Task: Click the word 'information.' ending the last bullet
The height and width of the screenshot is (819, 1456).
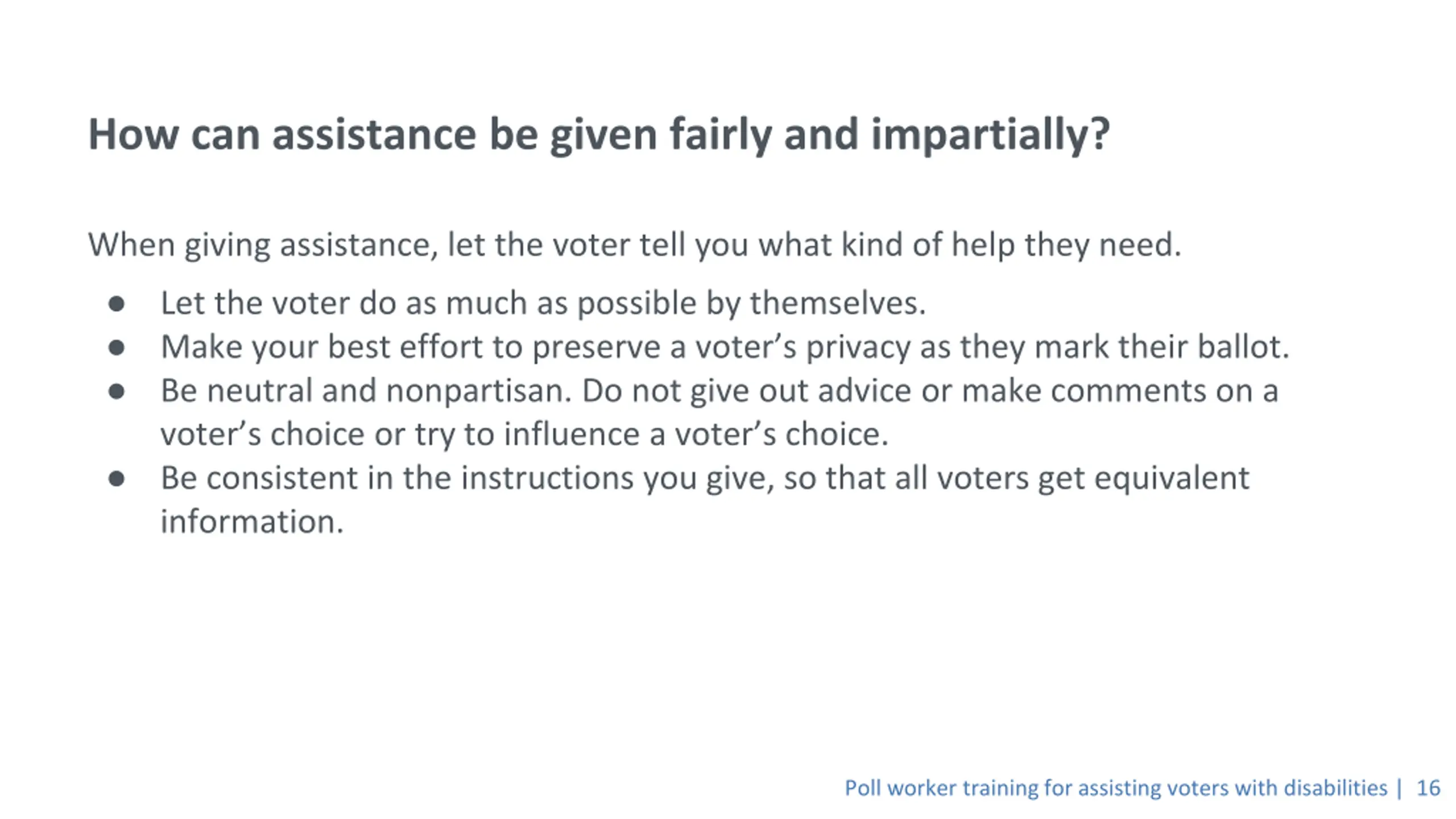Action: [252, 522]
